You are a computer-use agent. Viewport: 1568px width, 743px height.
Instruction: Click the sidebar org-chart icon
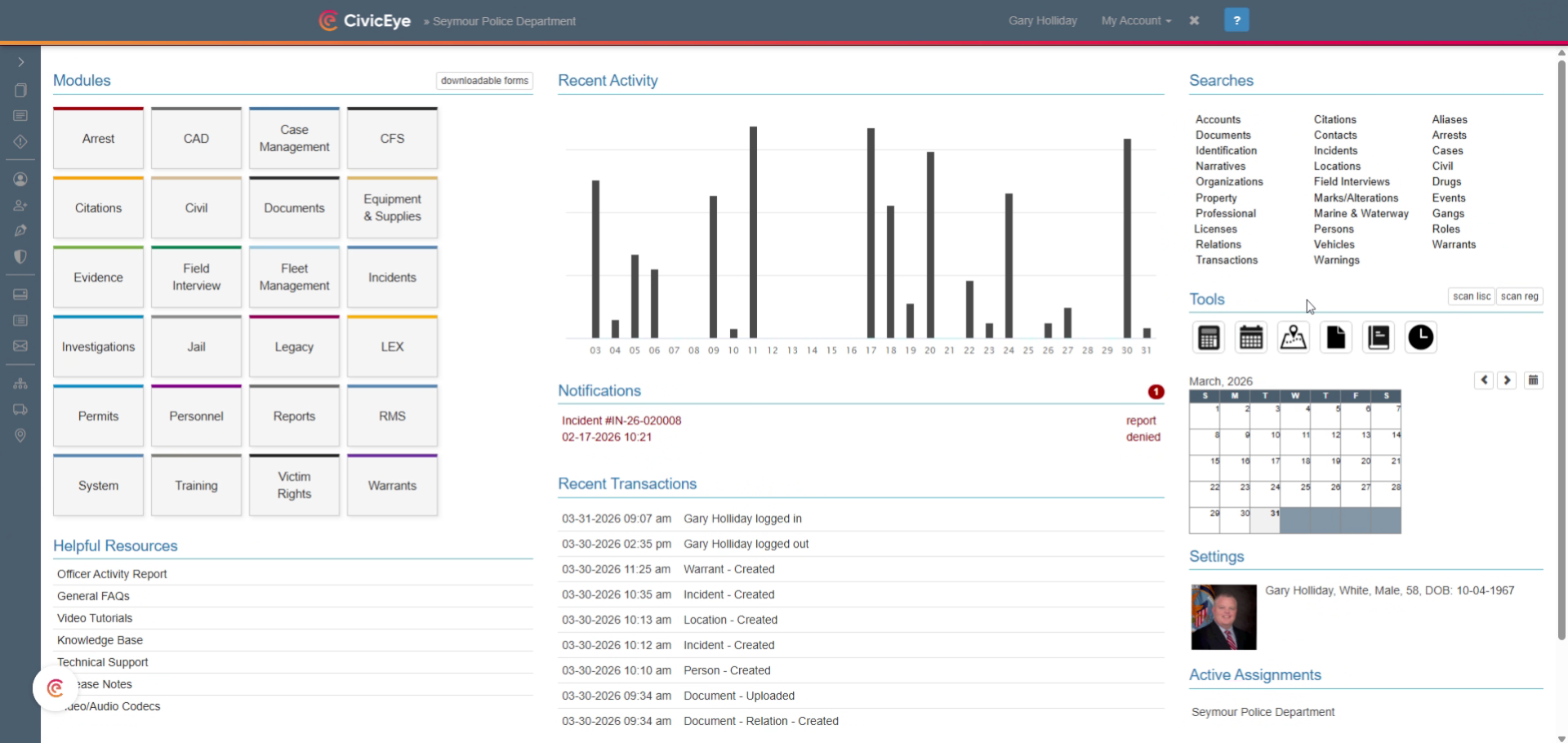(20, 384)
